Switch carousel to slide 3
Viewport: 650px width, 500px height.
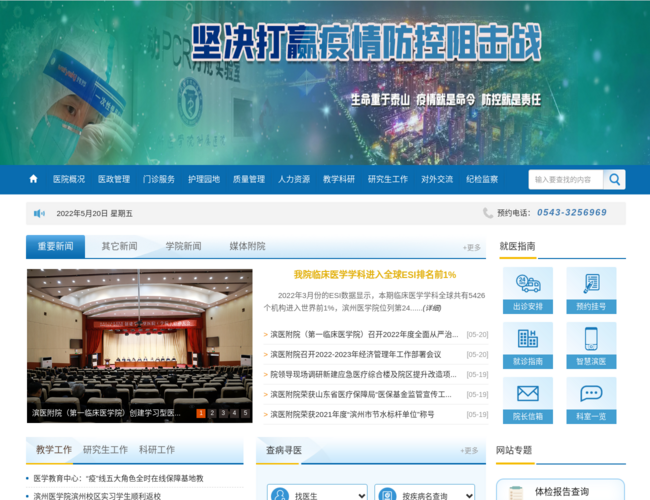[223, 413]
